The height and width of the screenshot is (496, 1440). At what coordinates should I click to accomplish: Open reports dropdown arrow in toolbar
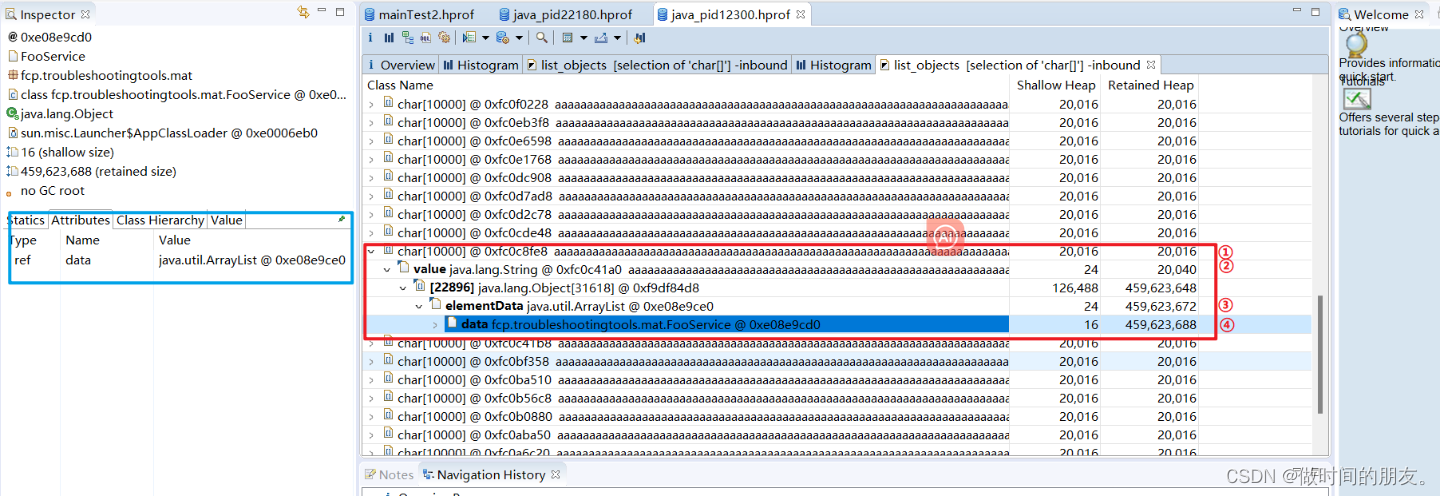[485, 38]
